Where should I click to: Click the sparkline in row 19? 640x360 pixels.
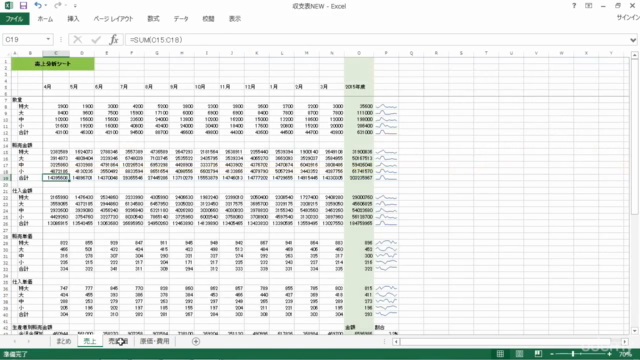point(386,178)
